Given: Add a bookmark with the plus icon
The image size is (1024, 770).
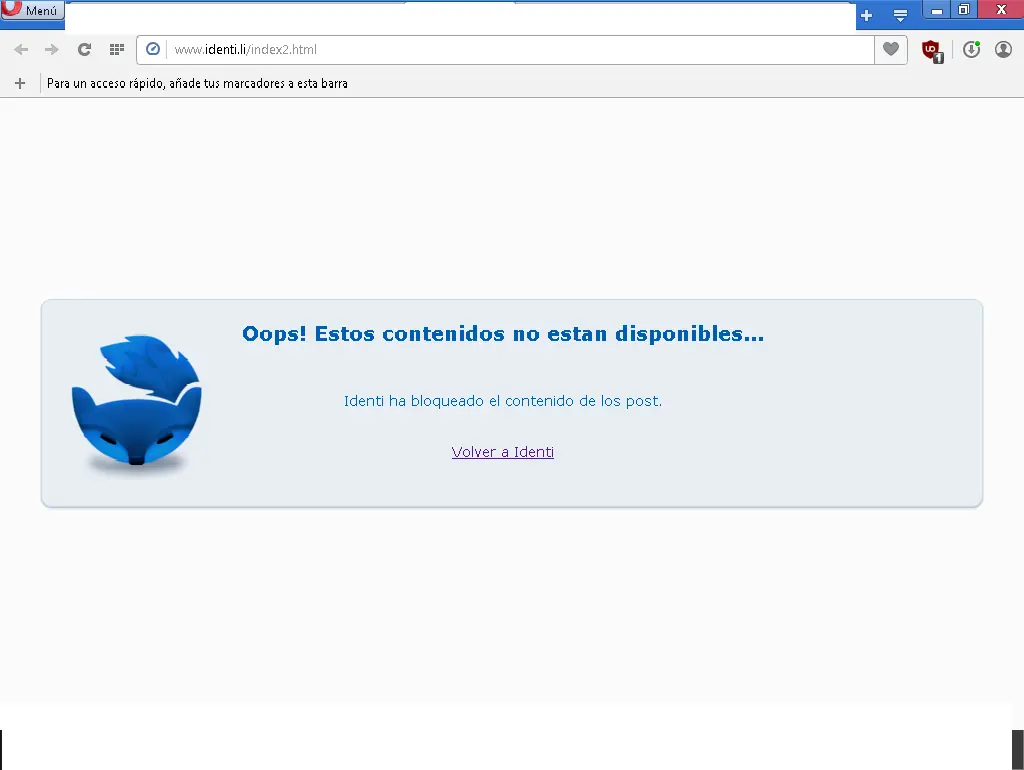Looking at the screenshot, I should pyautogui.click(x=20, y=84).
